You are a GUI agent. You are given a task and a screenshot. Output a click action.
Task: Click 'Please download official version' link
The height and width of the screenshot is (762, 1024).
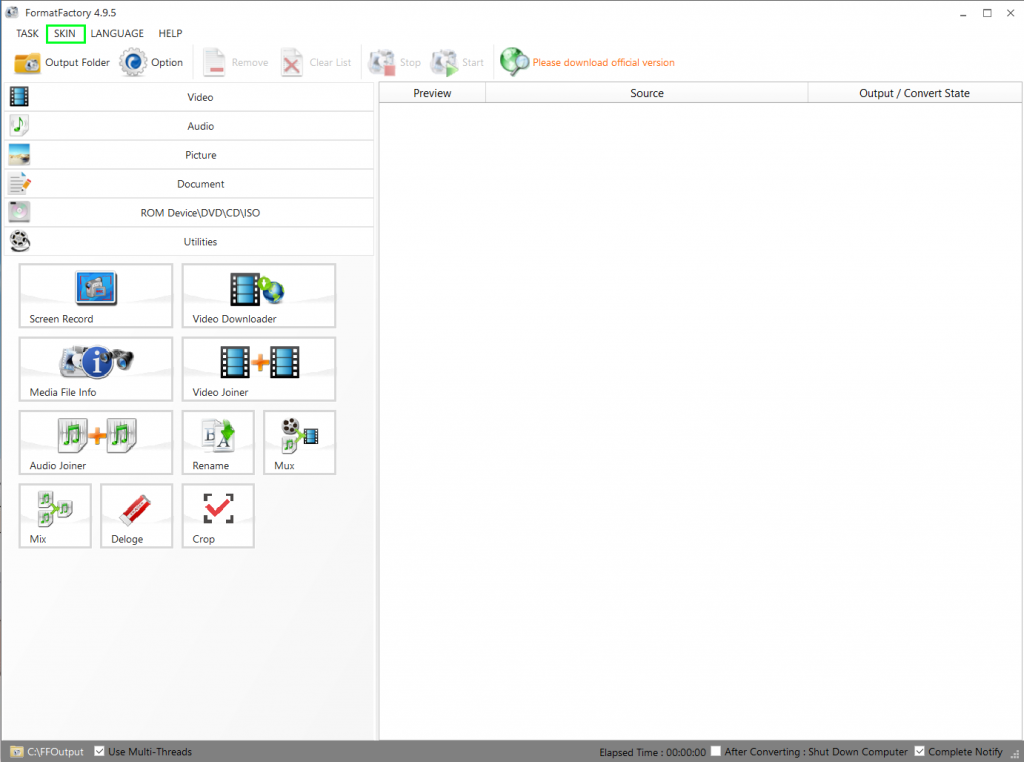click(x=603, y=63)
